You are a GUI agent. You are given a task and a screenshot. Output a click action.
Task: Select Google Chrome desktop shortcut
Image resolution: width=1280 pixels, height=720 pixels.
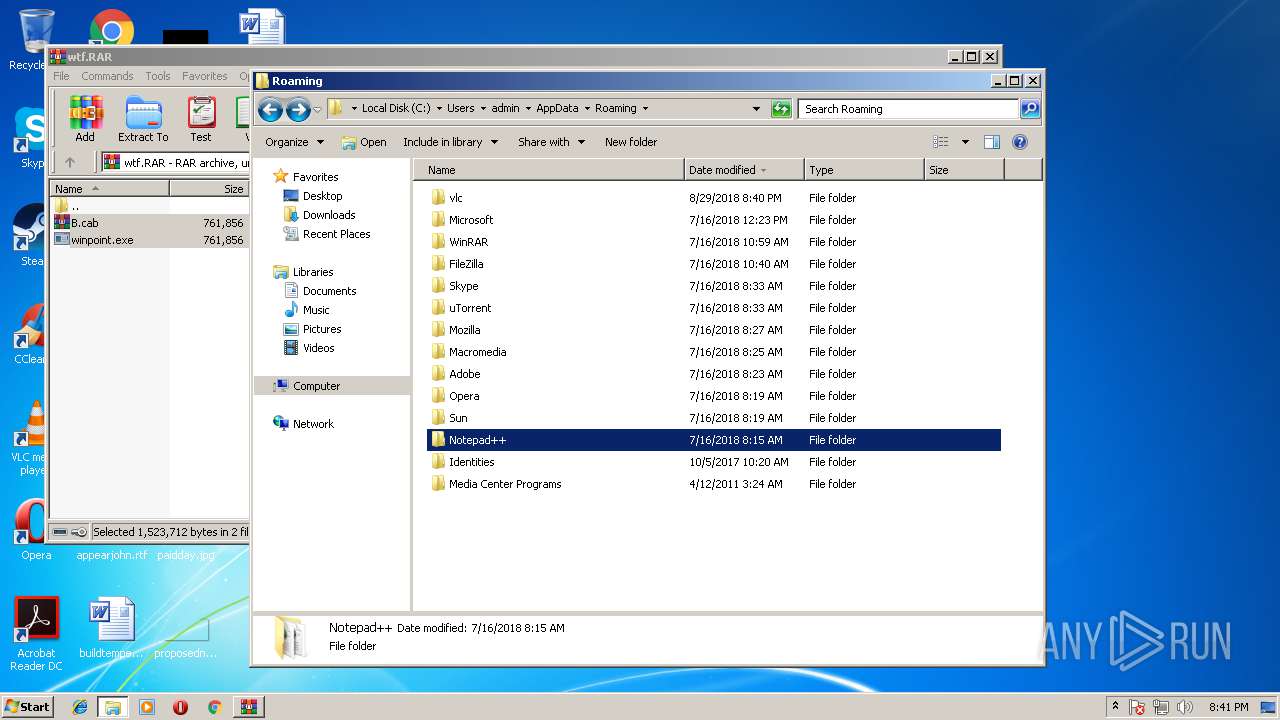(112, 28)
